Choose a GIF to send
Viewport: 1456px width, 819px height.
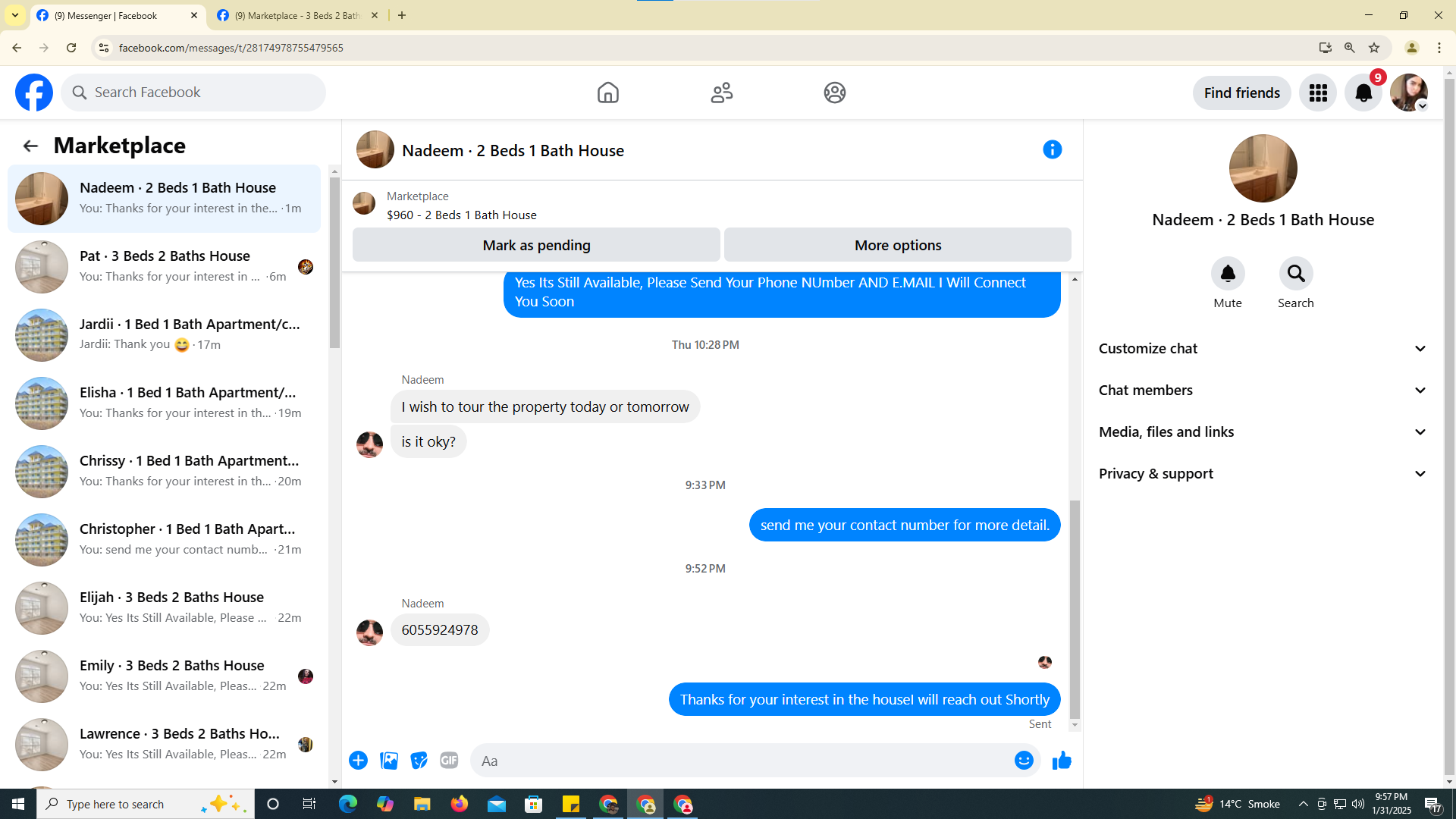449,761
